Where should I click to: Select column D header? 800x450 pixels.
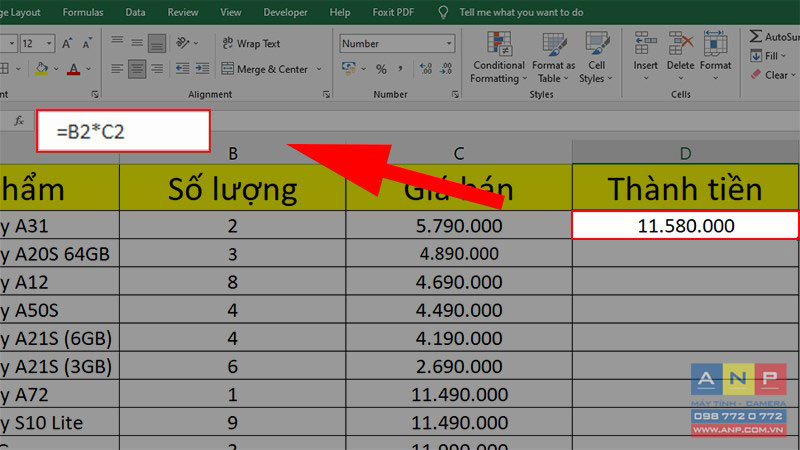685,153
